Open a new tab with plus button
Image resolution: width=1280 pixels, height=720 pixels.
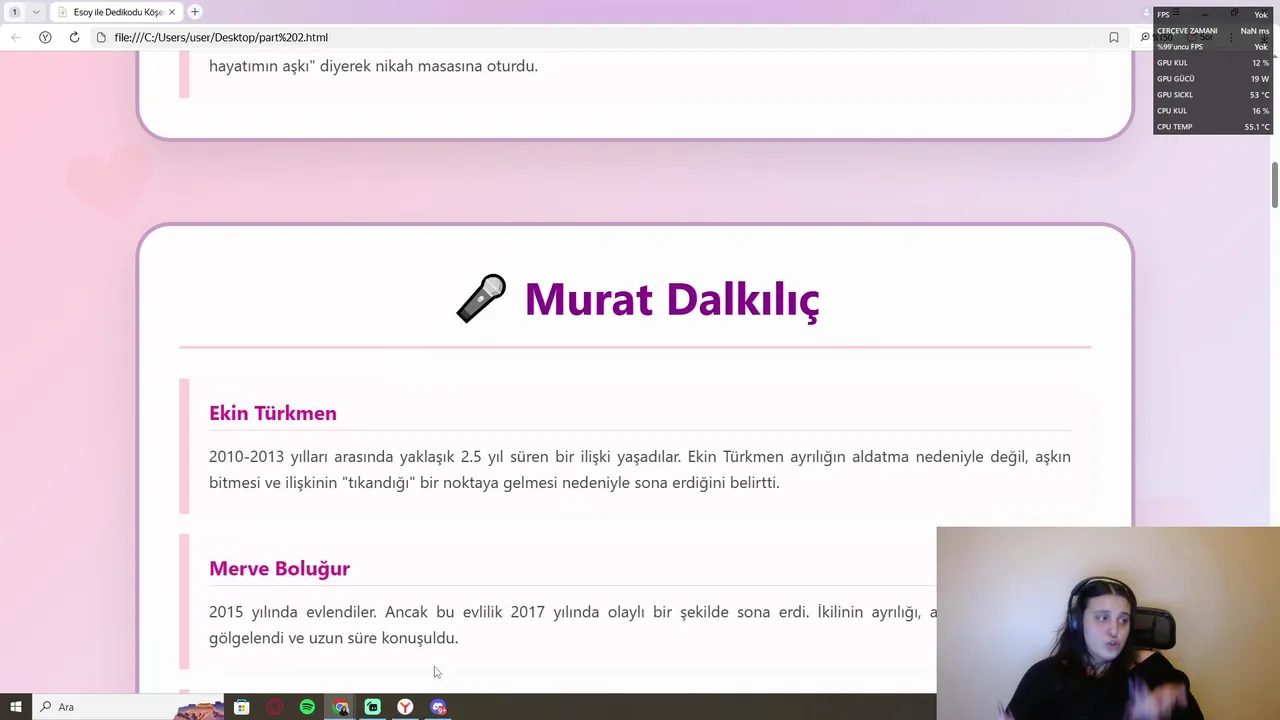[x=195, y=12]
